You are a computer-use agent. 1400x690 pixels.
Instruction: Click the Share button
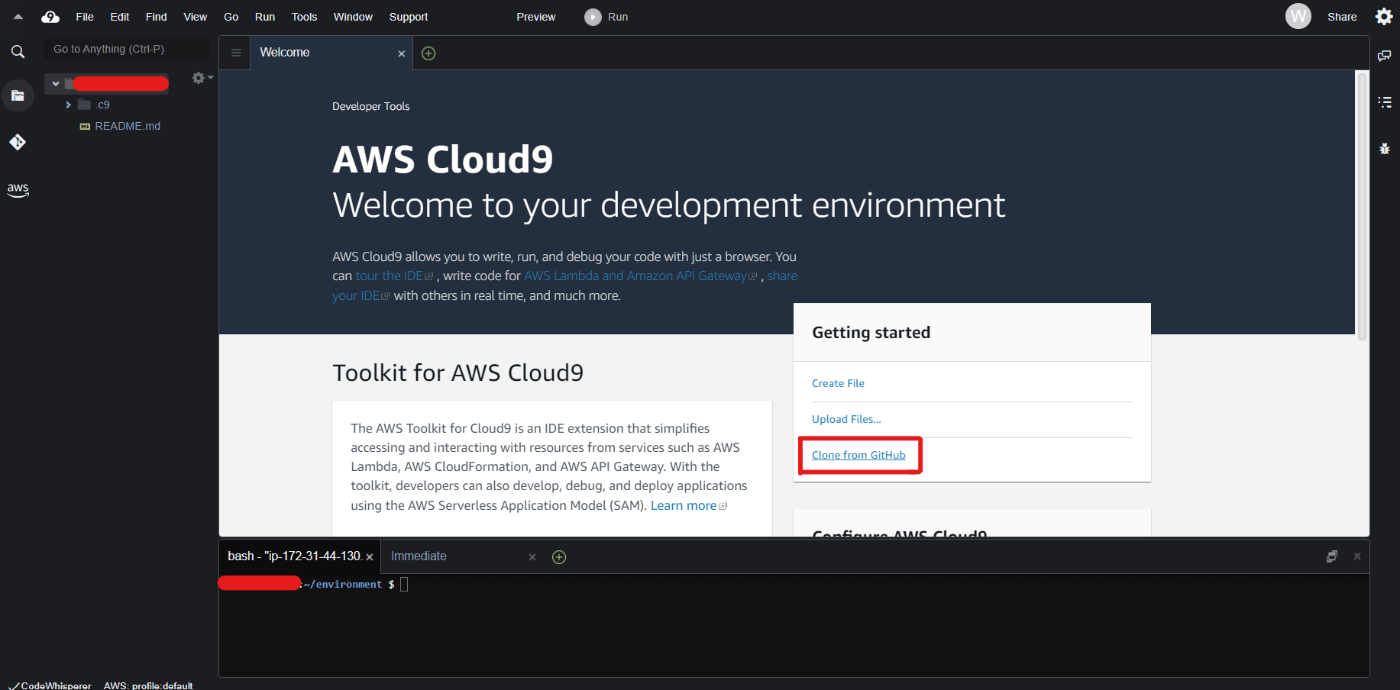[1342, 17]
